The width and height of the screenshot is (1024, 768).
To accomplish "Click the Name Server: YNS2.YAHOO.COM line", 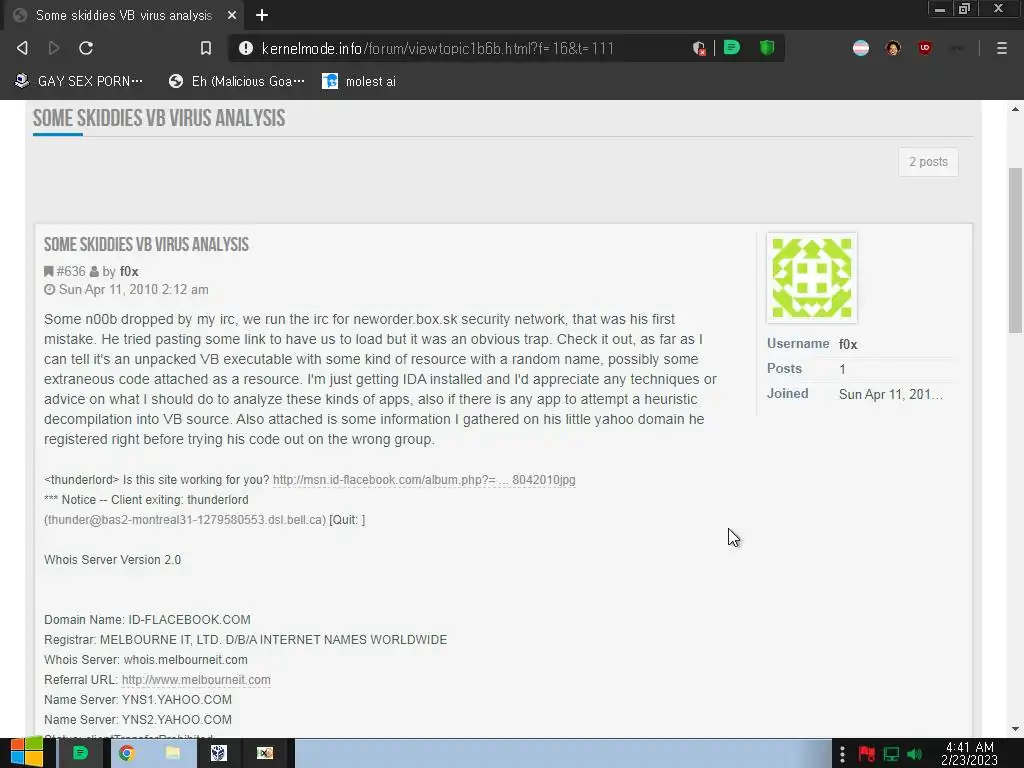I will click(x=138, y=720).
